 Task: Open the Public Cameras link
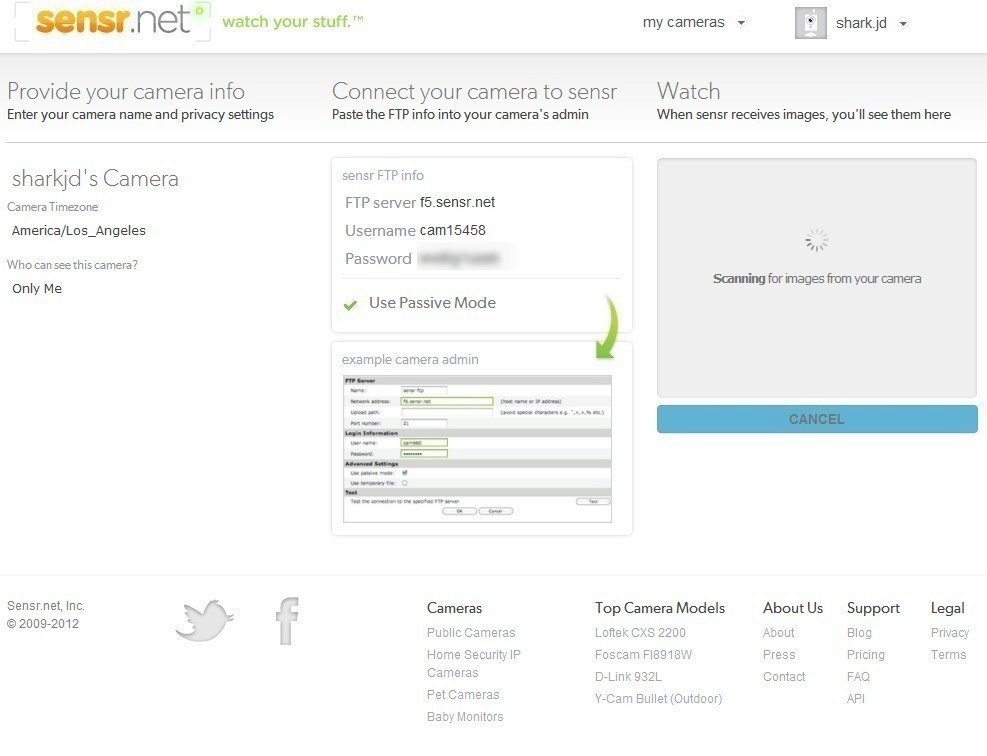[x=471, y=633]
